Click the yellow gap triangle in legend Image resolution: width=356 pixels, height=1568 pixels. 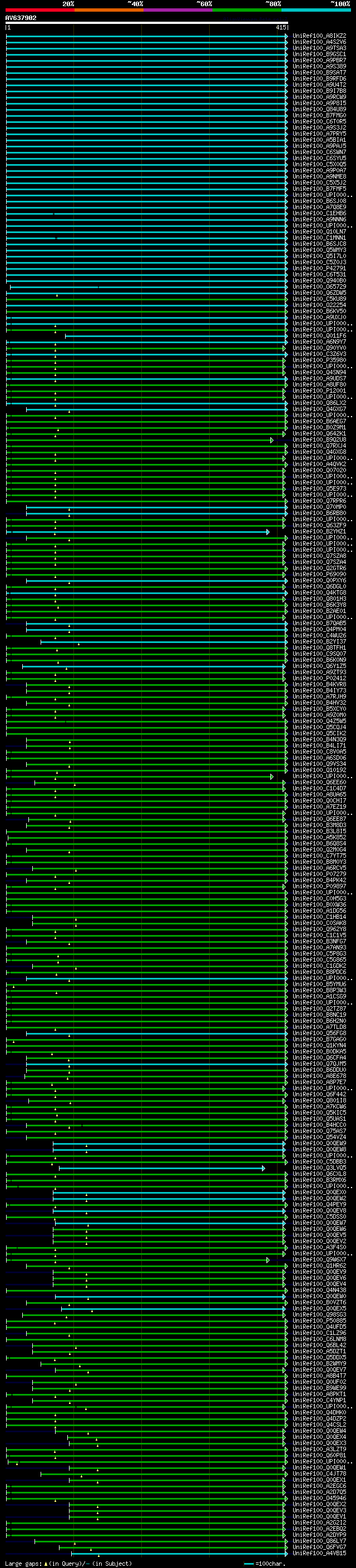click(46, 1564)
